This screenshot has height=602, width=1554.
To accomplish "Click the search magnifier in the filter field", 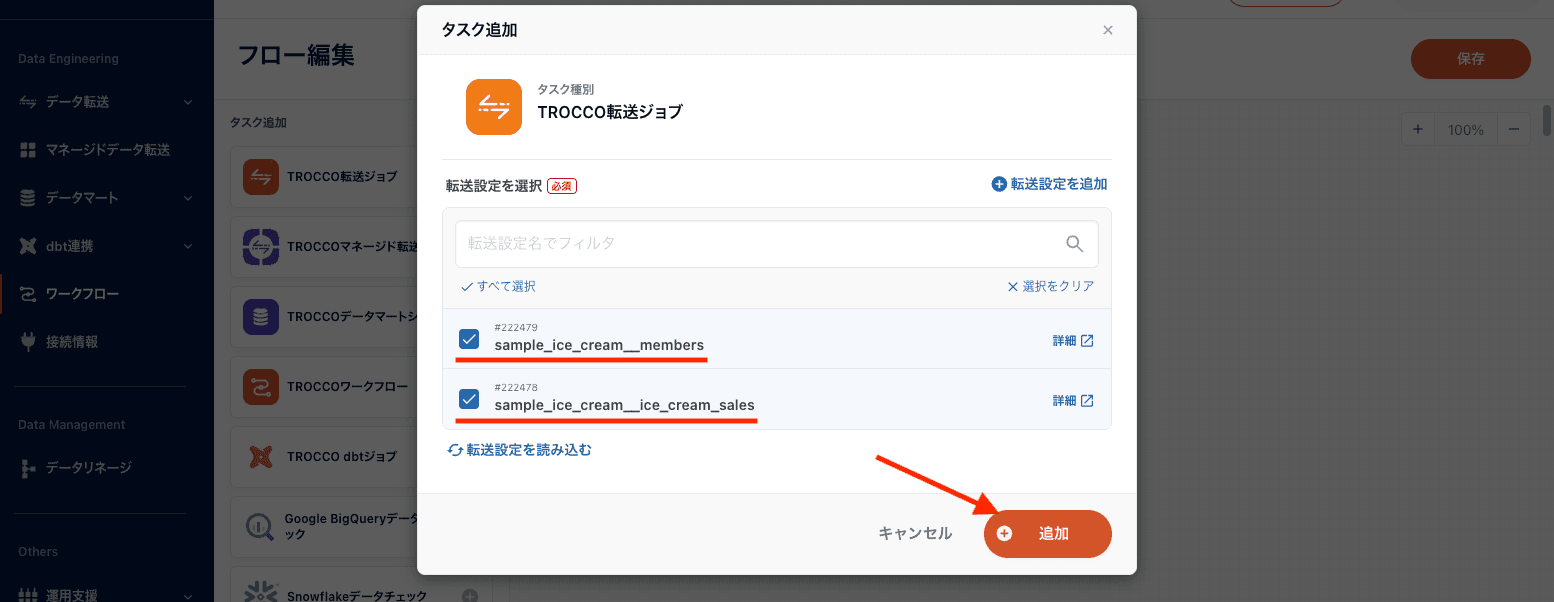I will [1075, 243].
